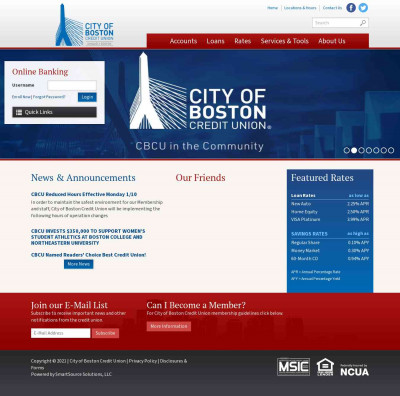Click the Equal Housing Lender logo
This screenshot has height=396, width=400.
tap(325, 367)
